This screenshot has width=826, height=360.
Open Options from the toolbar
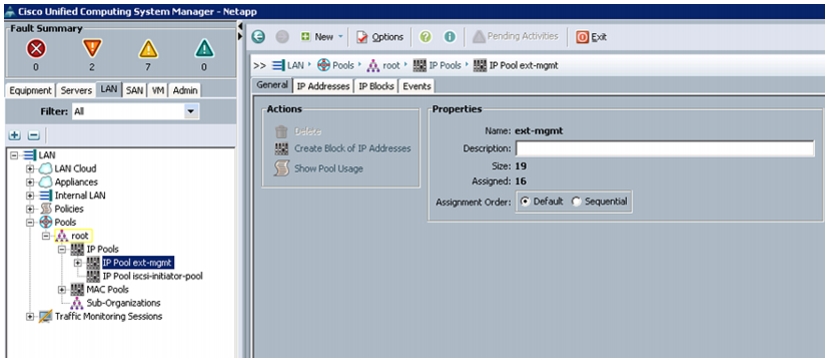point(380,37)
